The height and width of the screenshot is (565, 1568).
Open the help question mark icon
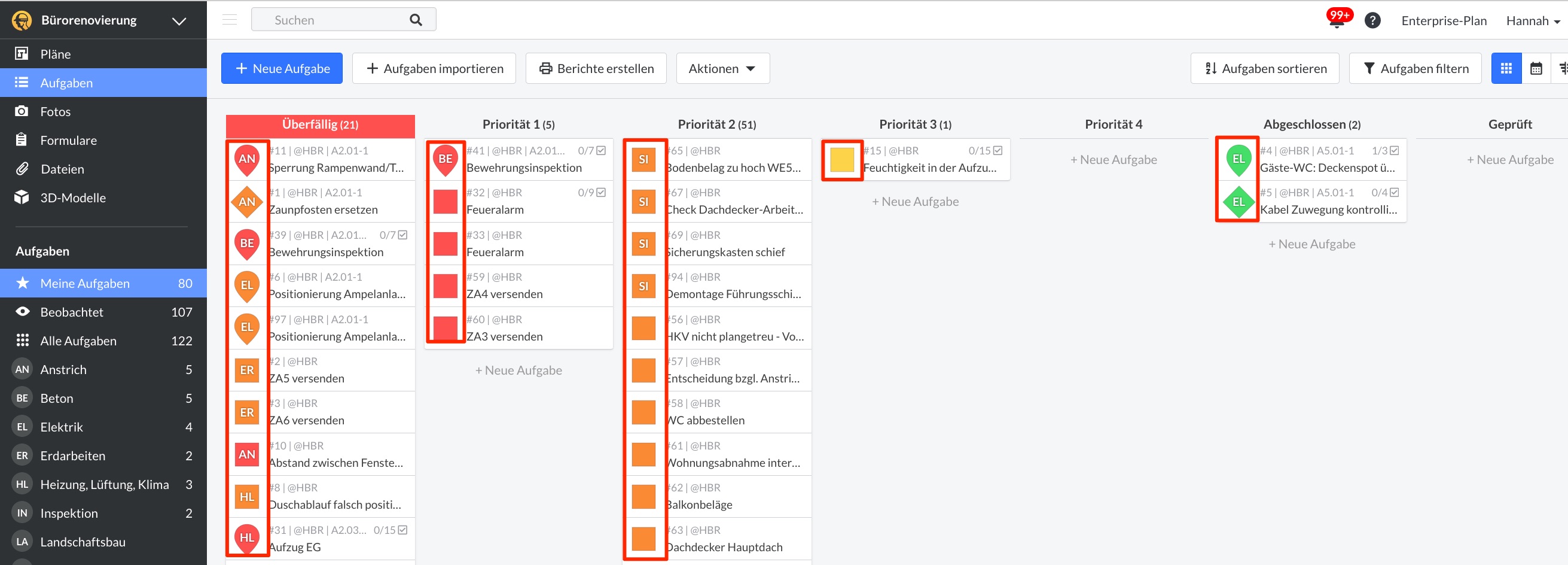coord(1372,21)
